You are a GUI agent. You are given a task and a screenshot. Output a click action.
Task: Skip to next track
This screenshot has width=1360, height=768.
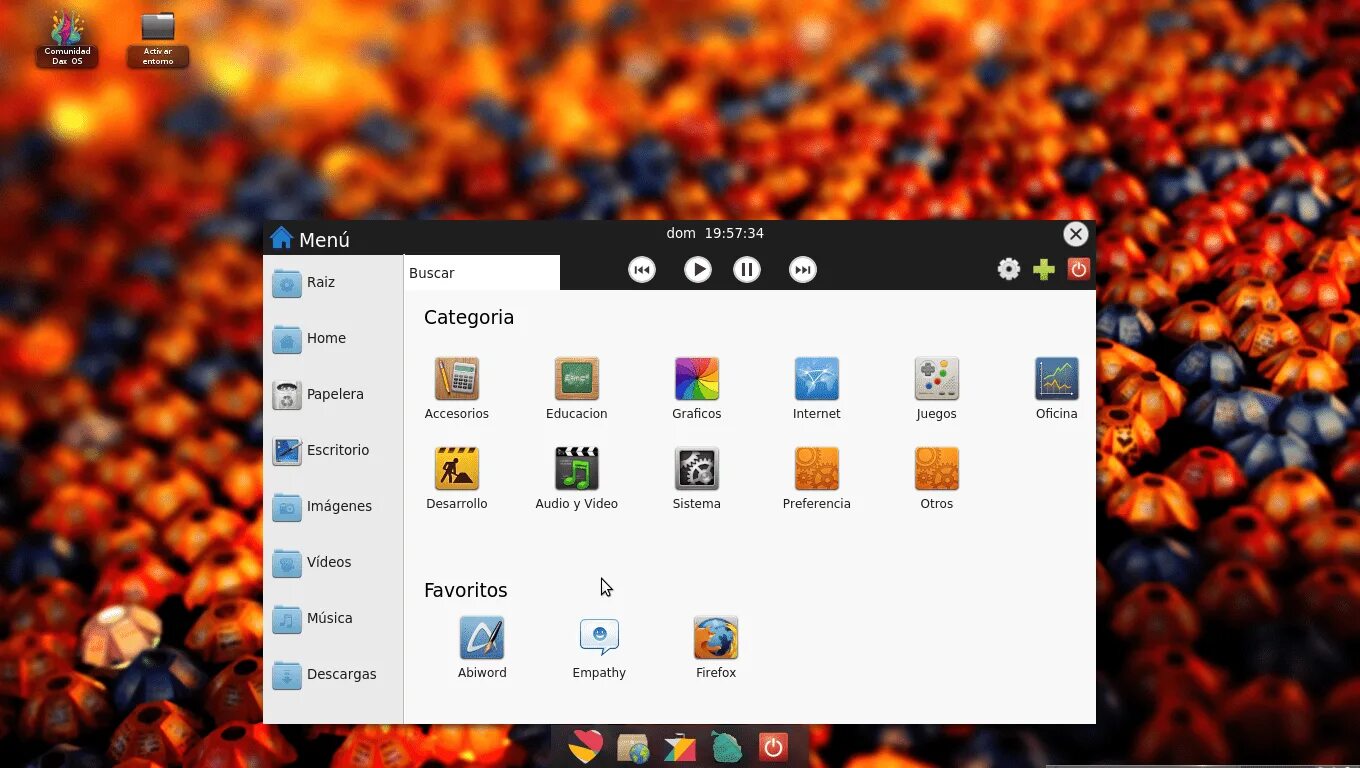(x=802, y=270)
